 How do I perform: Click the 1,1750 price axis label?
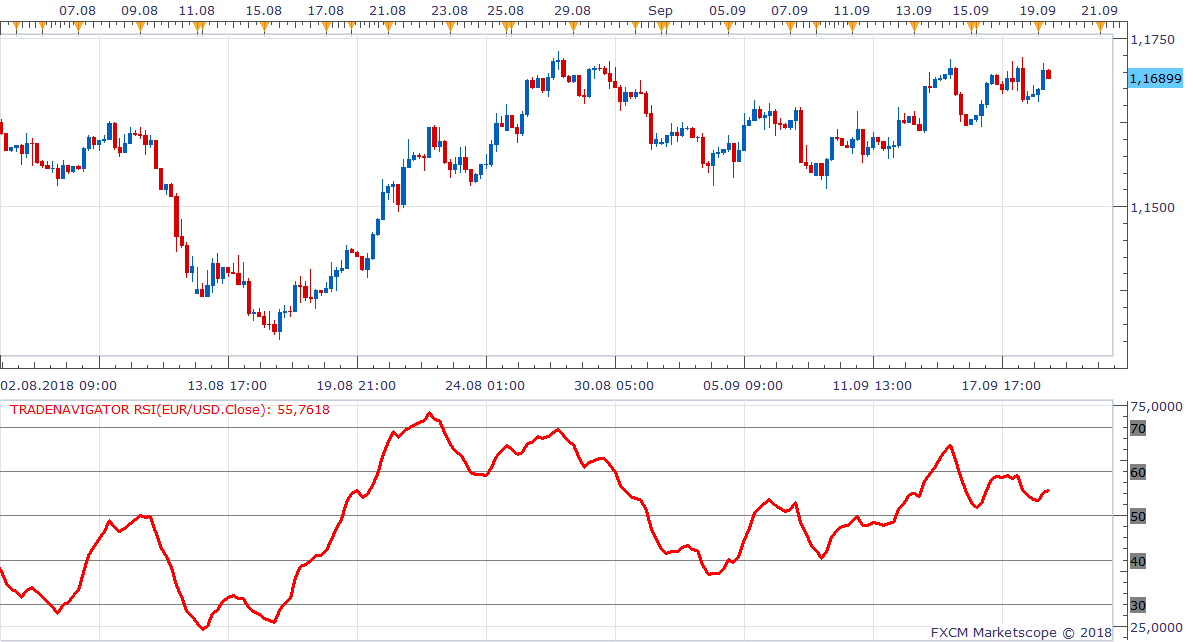(x=1152, y=40)
